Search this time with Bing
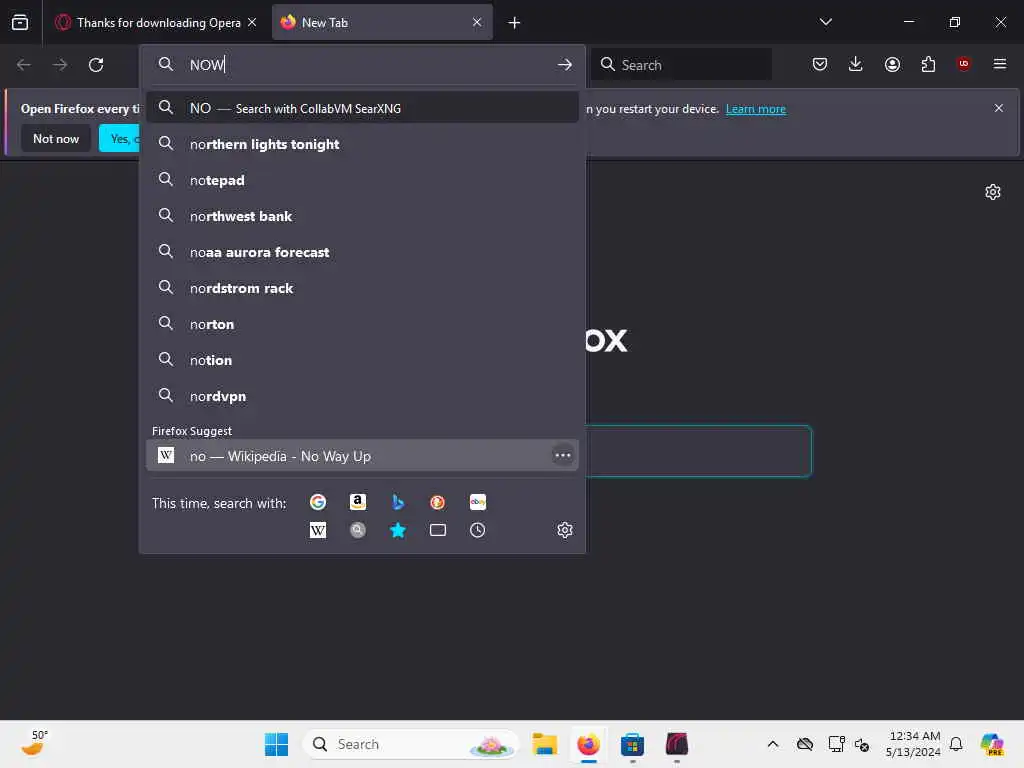 [x=398, y=502]
